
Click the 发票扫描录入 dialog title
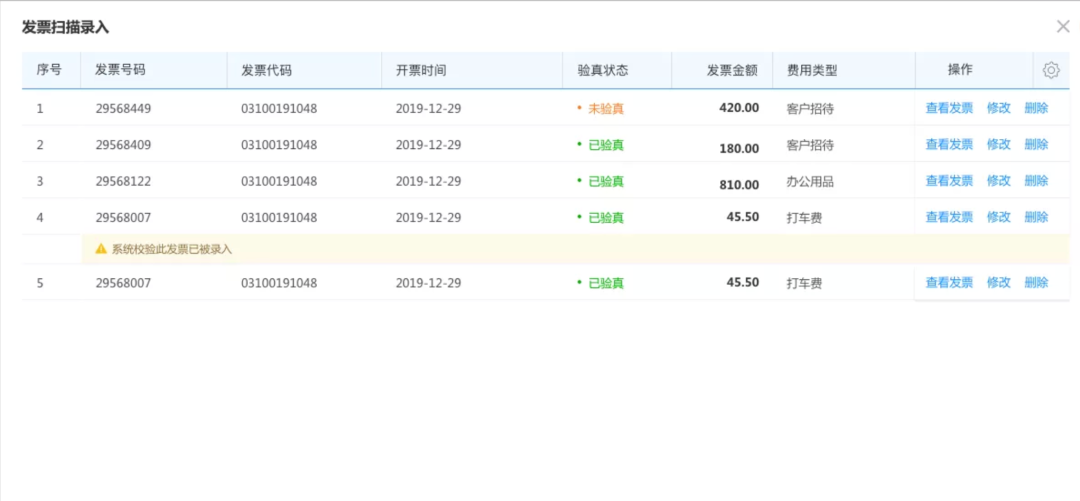65,28
